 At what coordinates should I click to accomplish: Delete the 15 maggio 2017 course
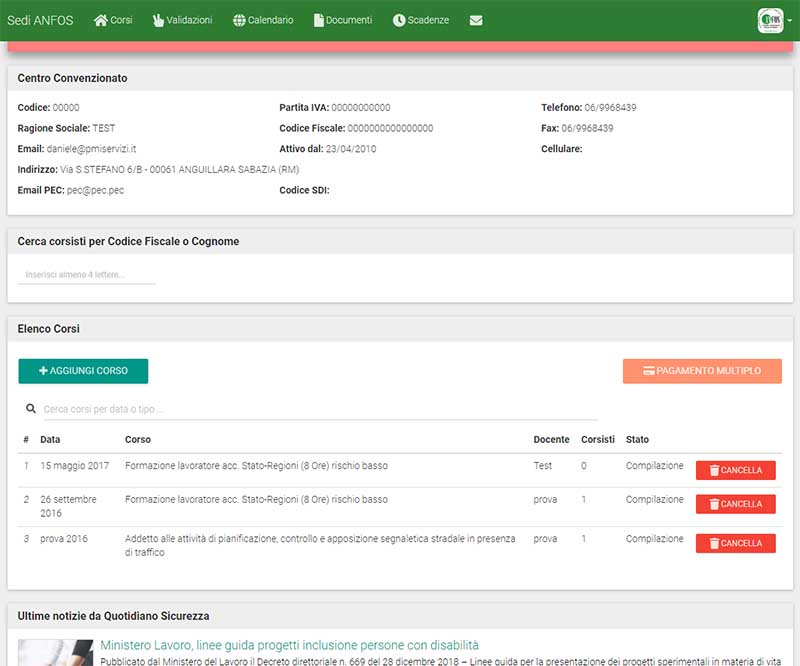[736, 470]
